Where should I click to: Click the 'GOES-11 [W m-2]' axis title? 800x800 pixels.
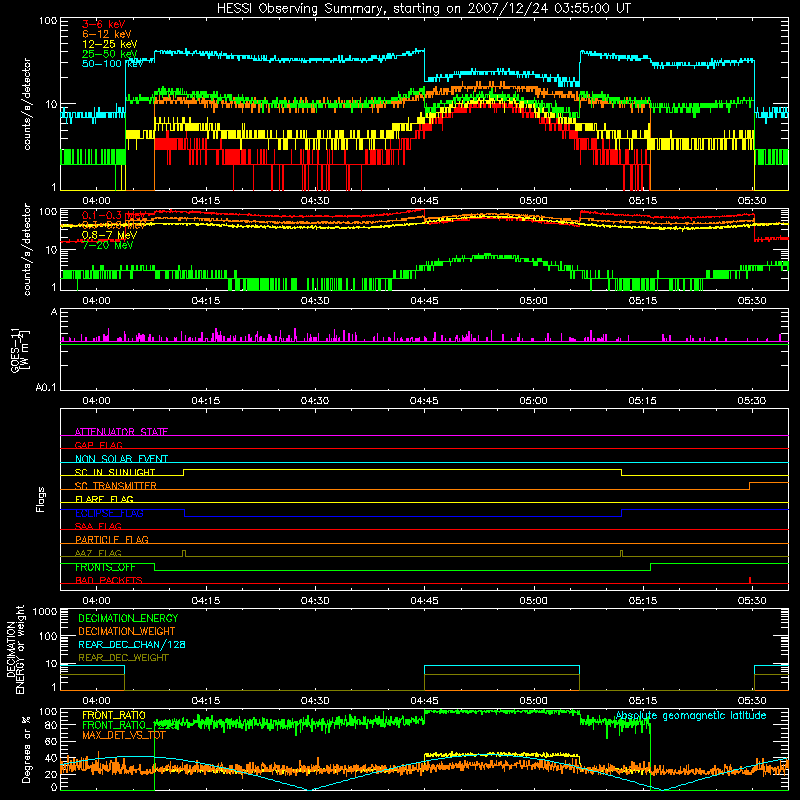pos(20,351)
